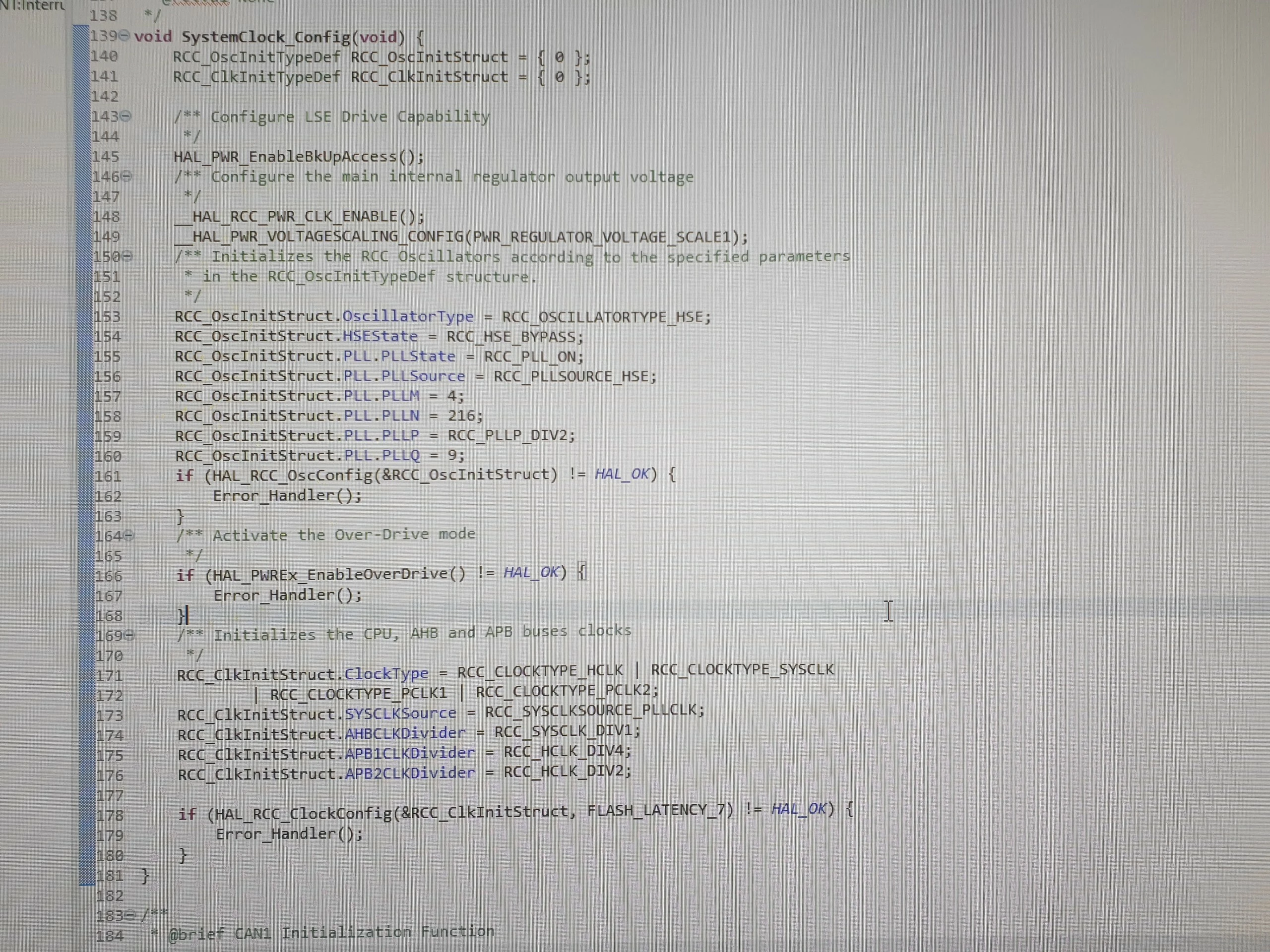Click the blue change marker beside line 160
1270x952 pixels.
(x=85, y=456)
